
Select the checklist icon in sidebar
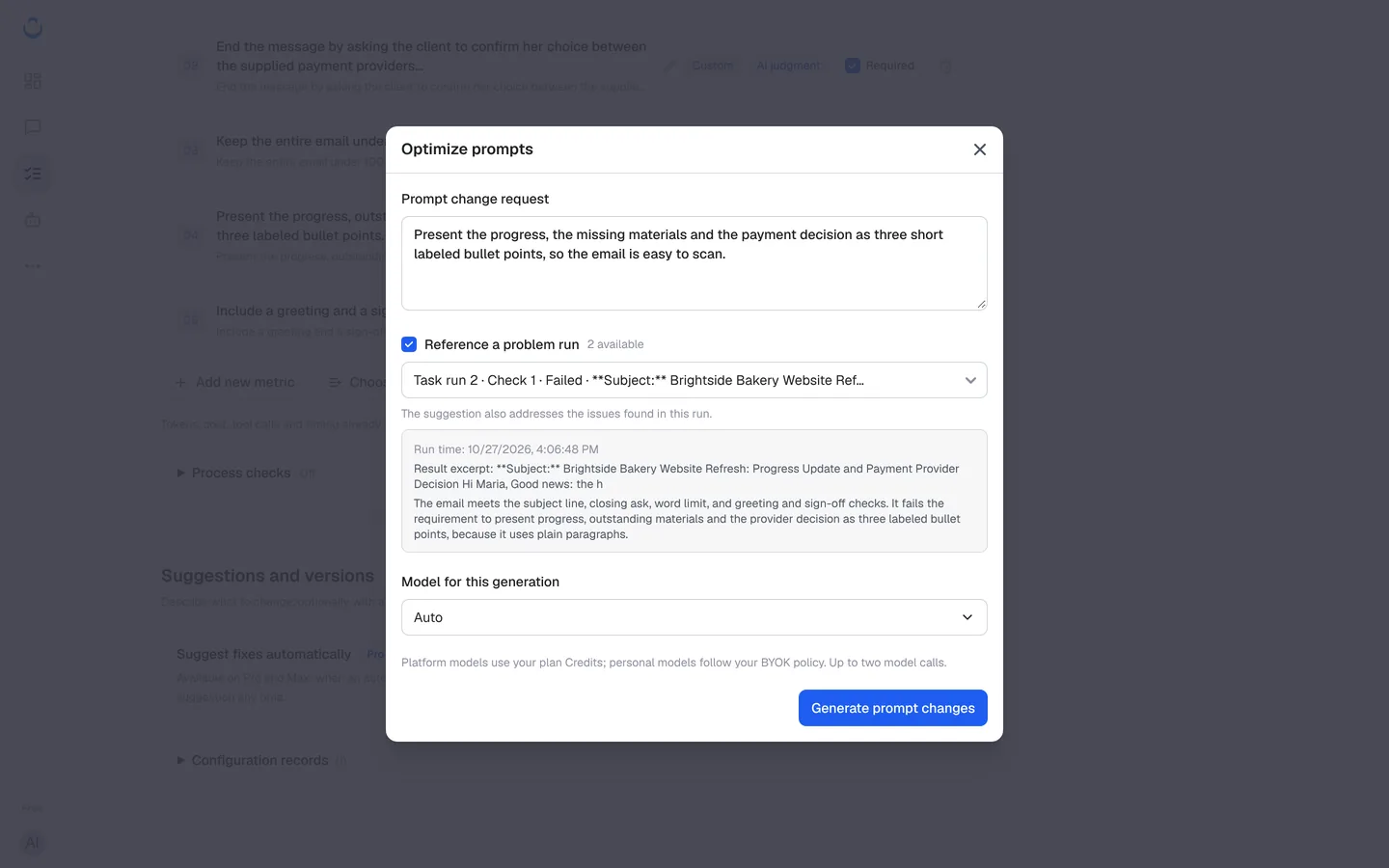pyautogui.click(x=33, y=174)
